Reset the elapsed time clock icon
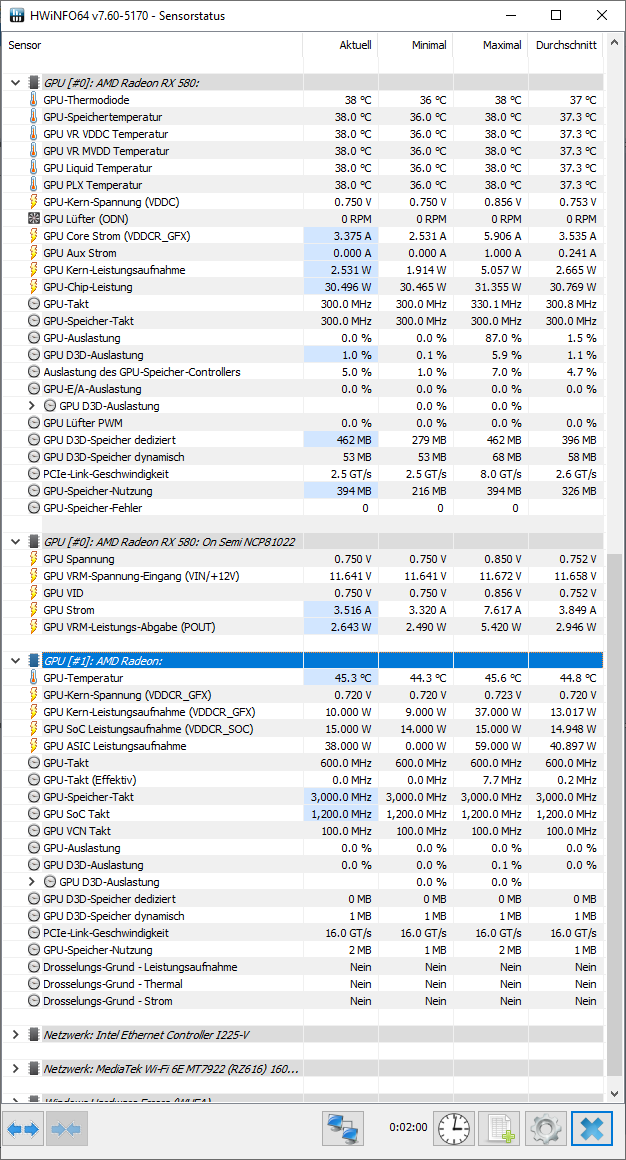The height and width of the screenshot is (1160, 626). (454, 1129)
